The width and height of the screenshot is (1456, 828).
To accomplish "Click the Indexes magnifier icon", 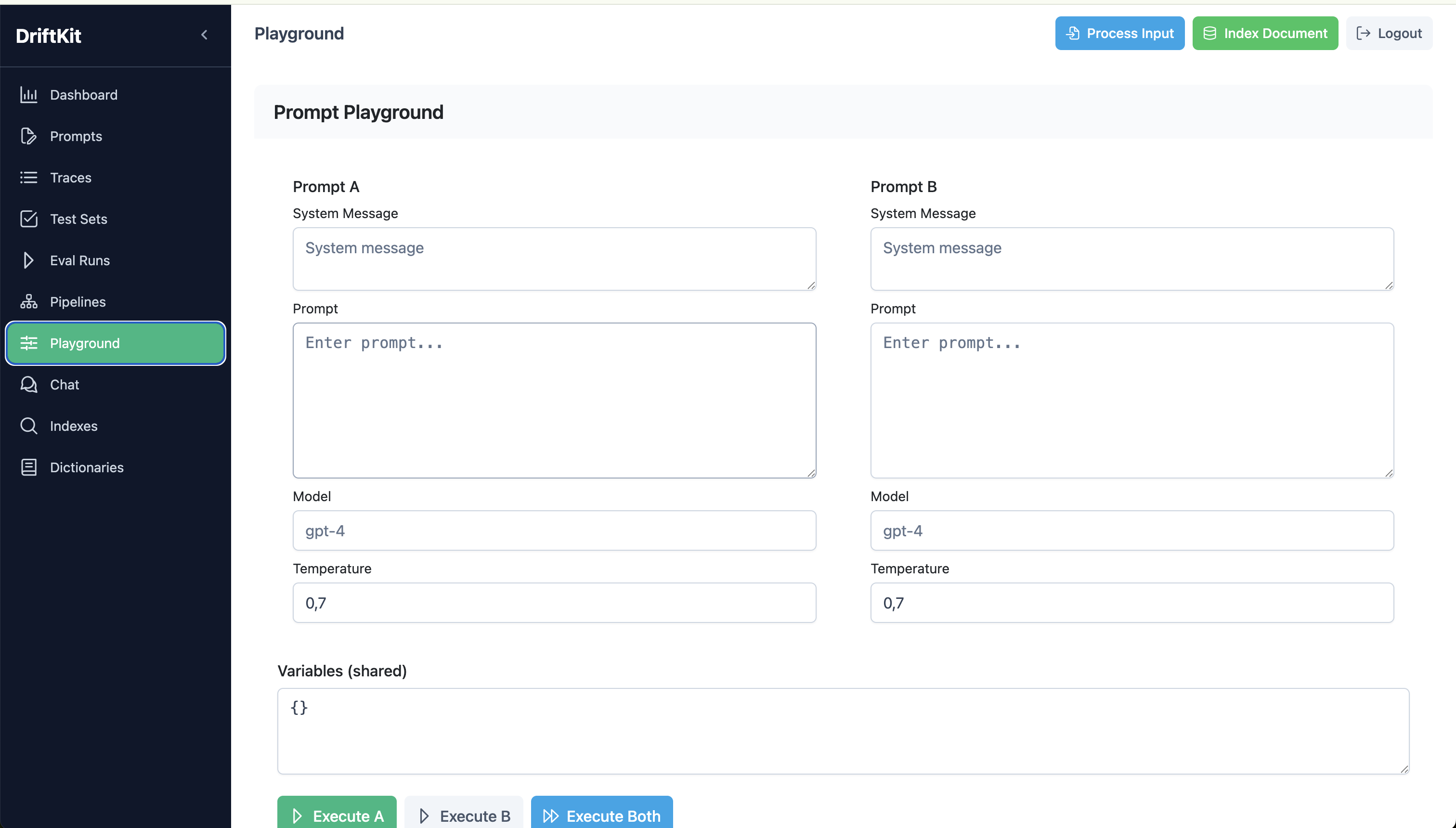I will [28, 426].
